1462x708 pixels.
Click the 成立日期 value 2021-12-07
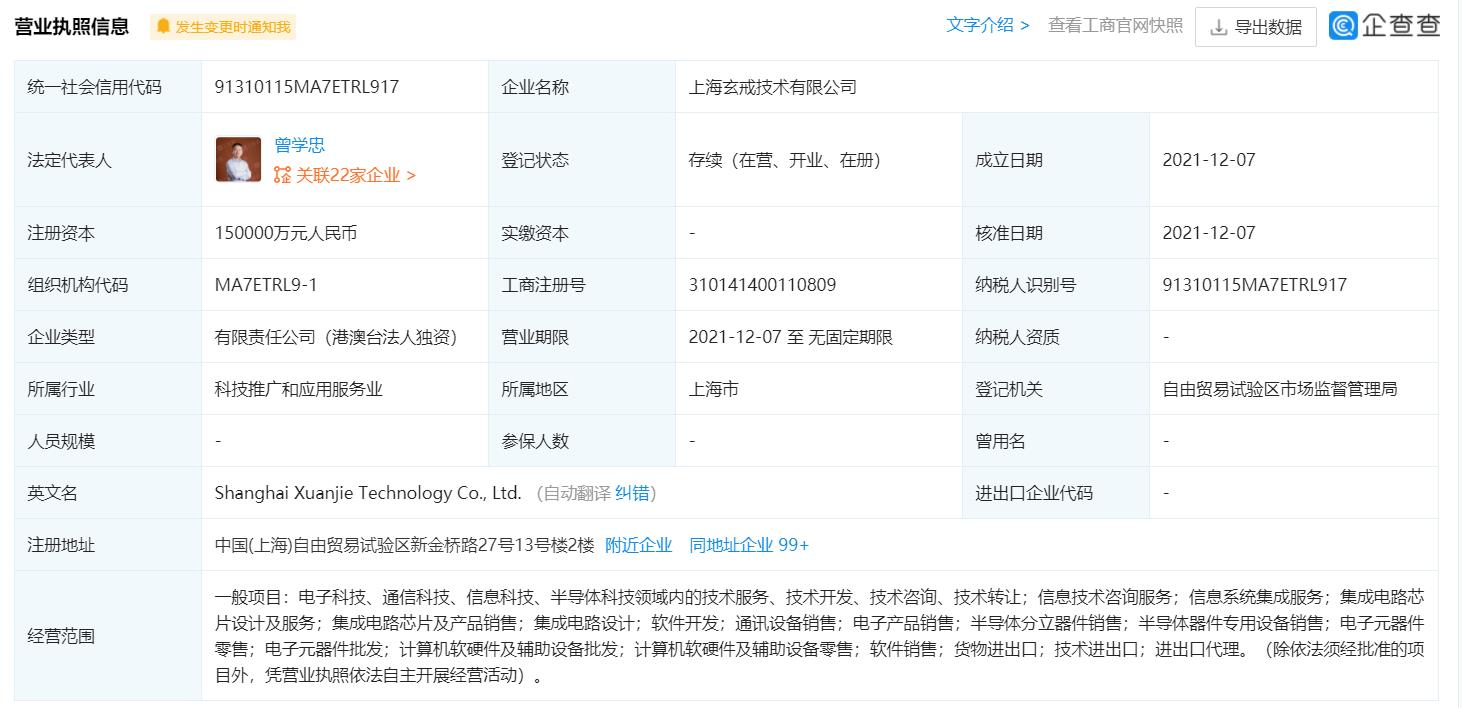[1209, 160]
